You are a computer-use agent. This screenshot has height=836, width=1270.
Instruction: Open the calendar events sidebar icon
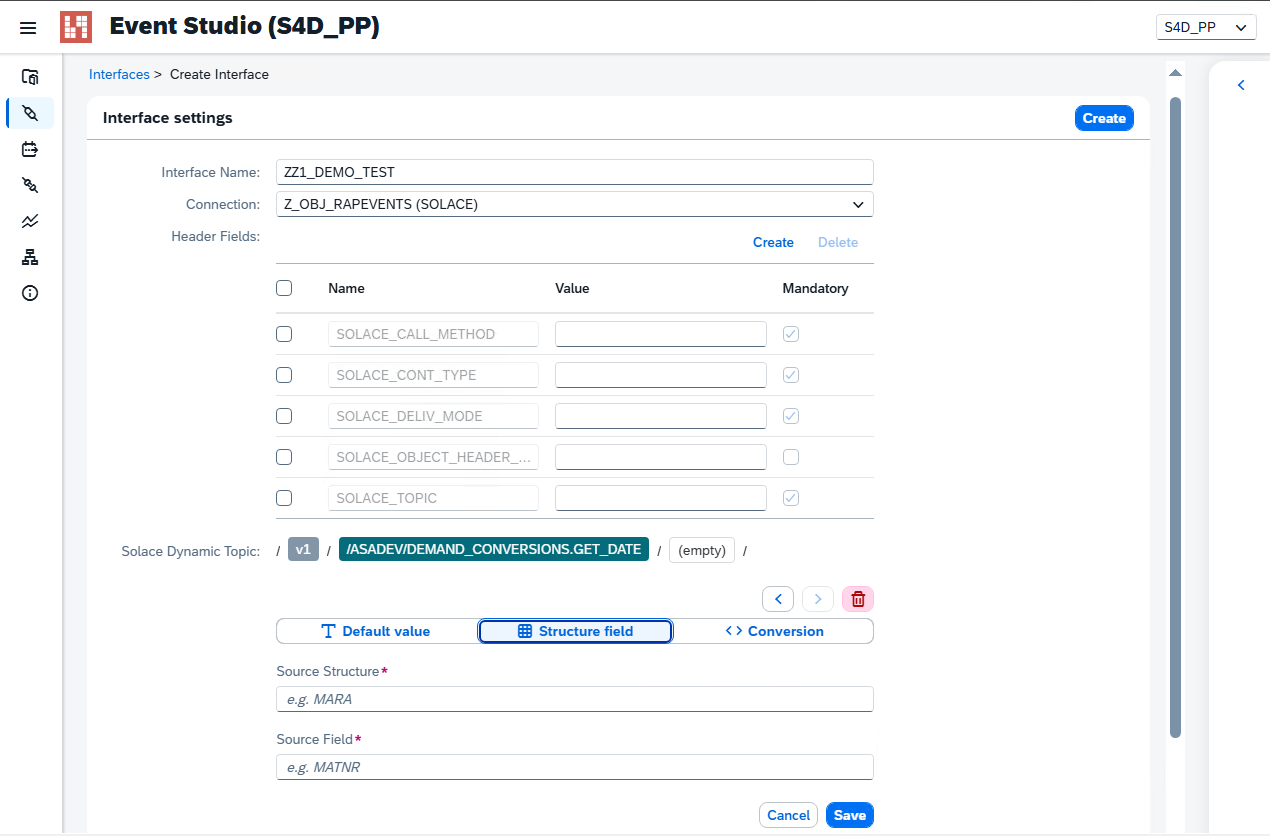(30, 149)
